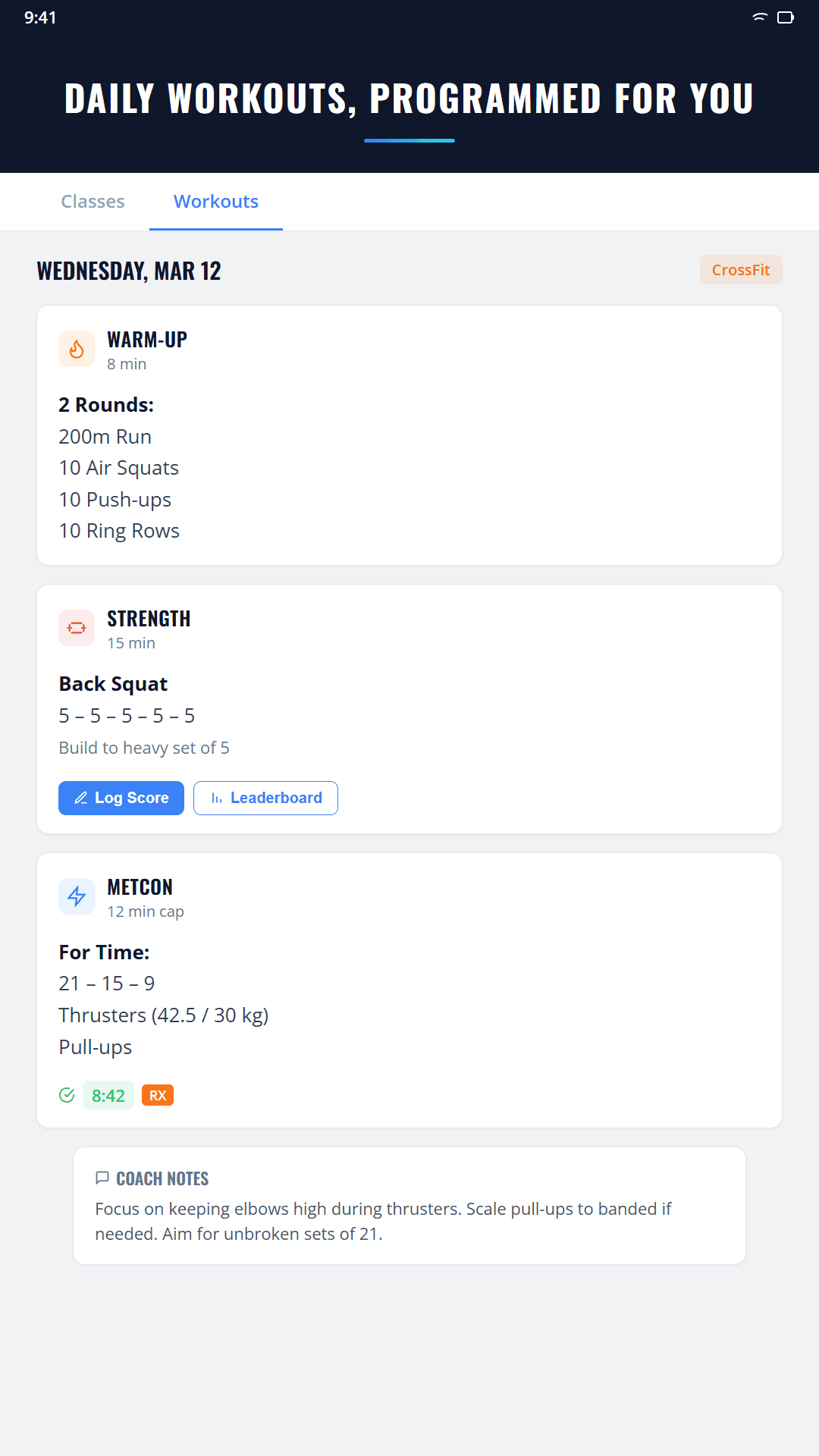Click the bar chart icon in Leaderboard button

coord(216,798)
